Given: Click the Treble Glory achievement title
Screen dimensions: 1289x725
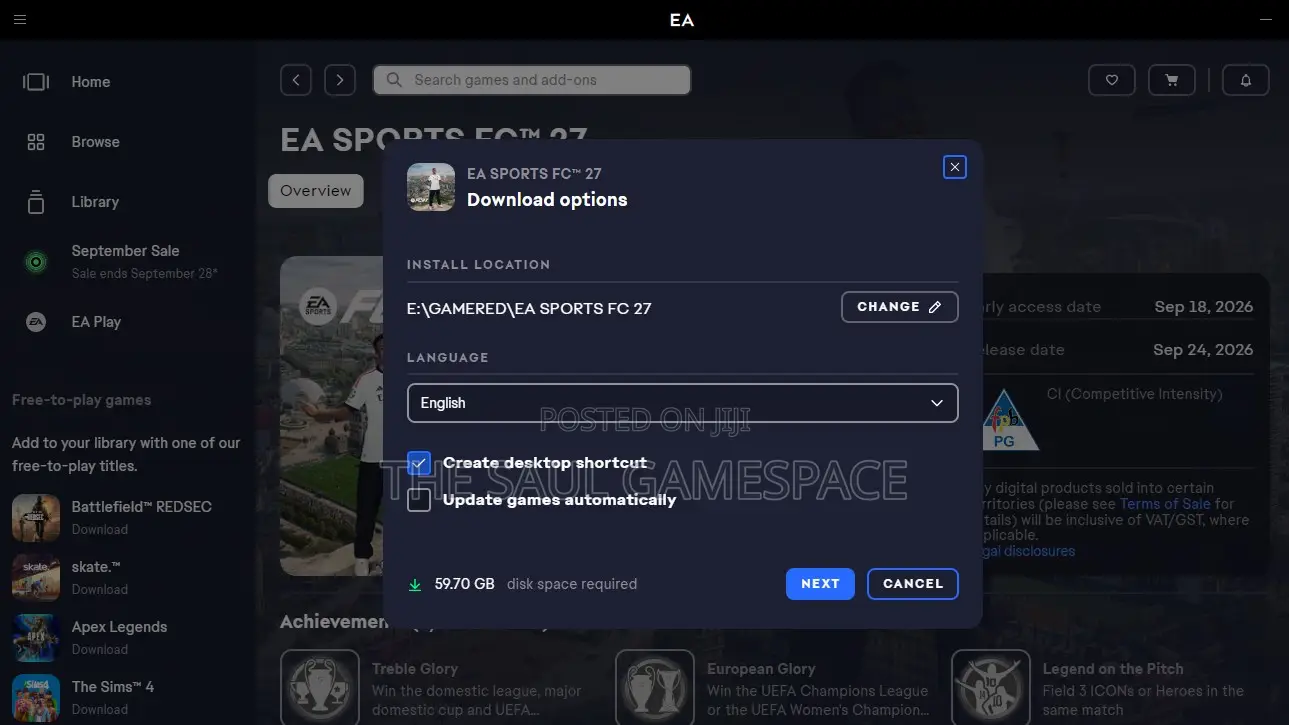Looking at the screenshot, I should click(415, 669).
